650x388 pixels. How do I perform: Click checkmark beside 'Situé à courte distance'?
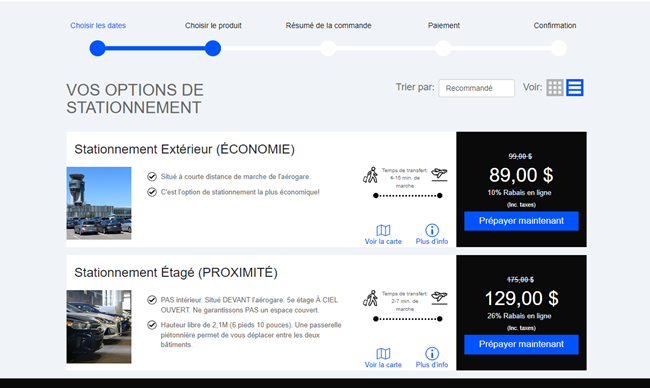tap(152, 177)
